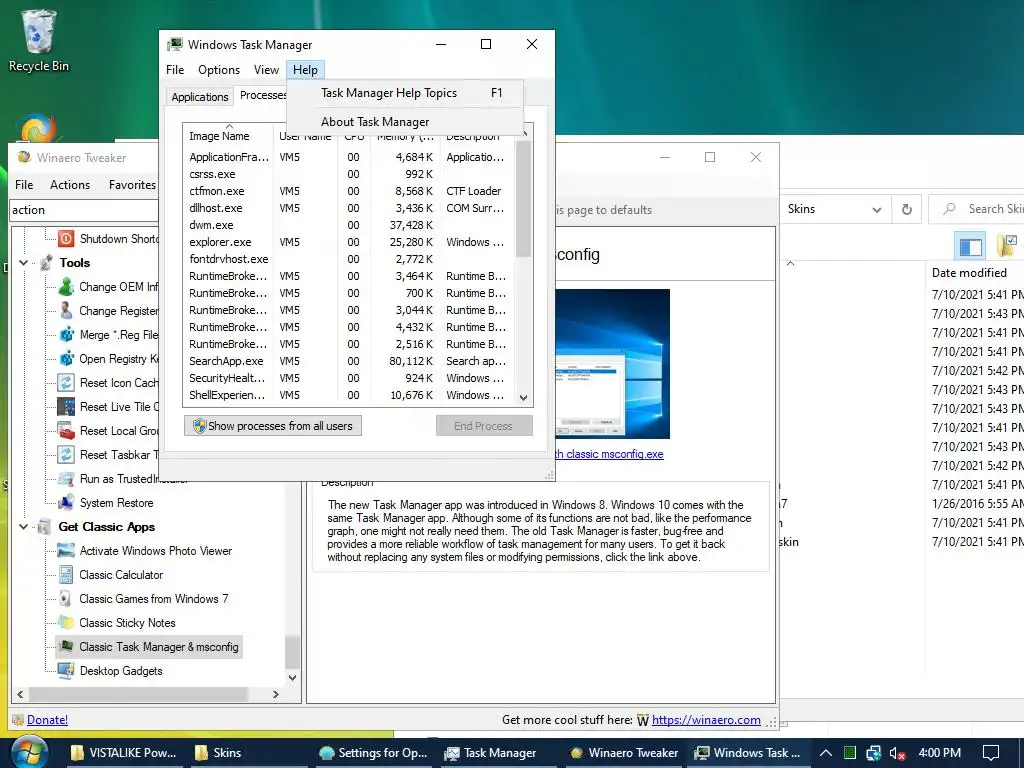Select the SearchApp.exe process row

point(349,361)
